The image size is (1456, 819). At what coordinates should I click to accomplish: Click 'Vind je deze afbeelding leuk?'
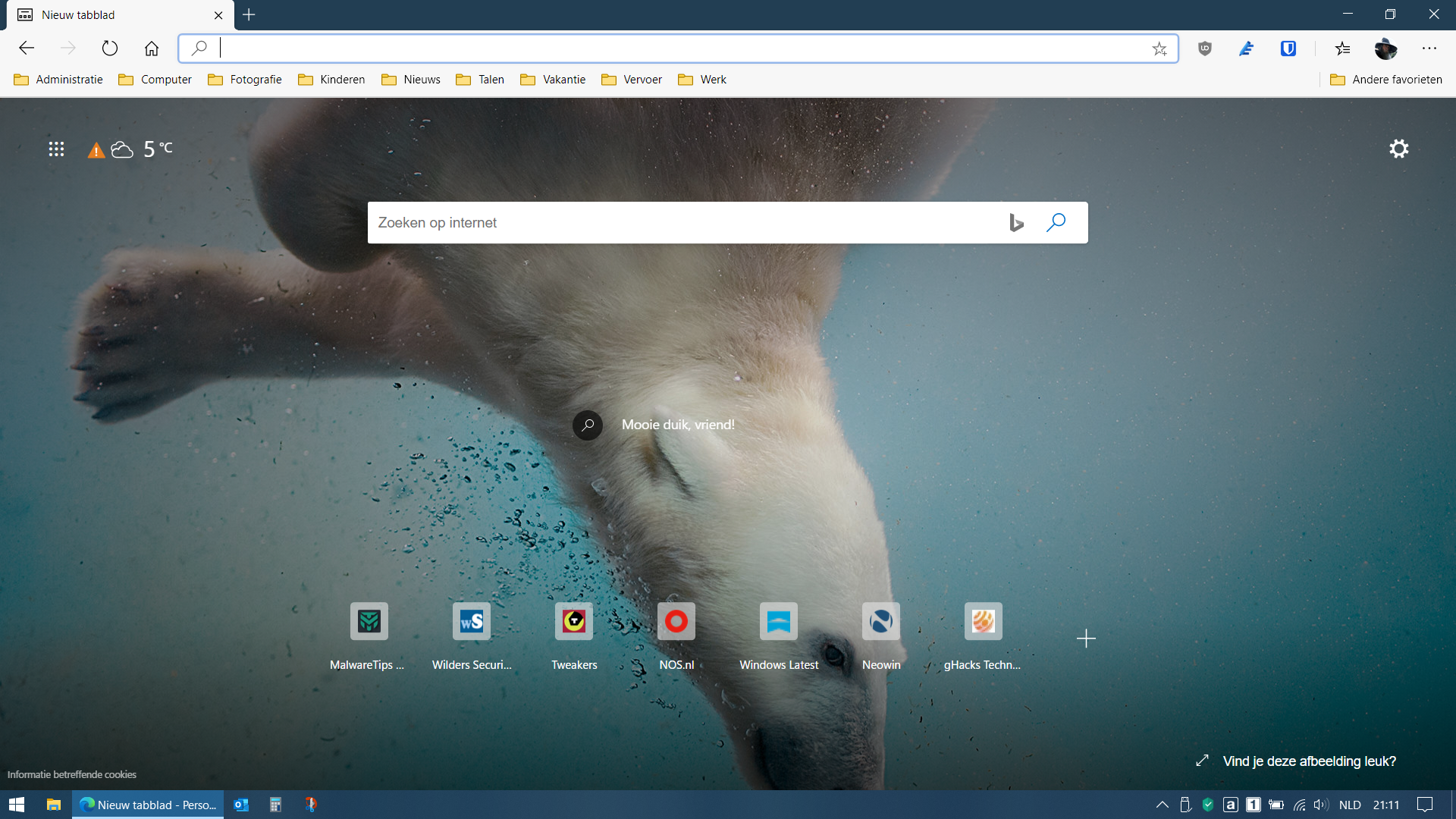[x=1308, y=761]
